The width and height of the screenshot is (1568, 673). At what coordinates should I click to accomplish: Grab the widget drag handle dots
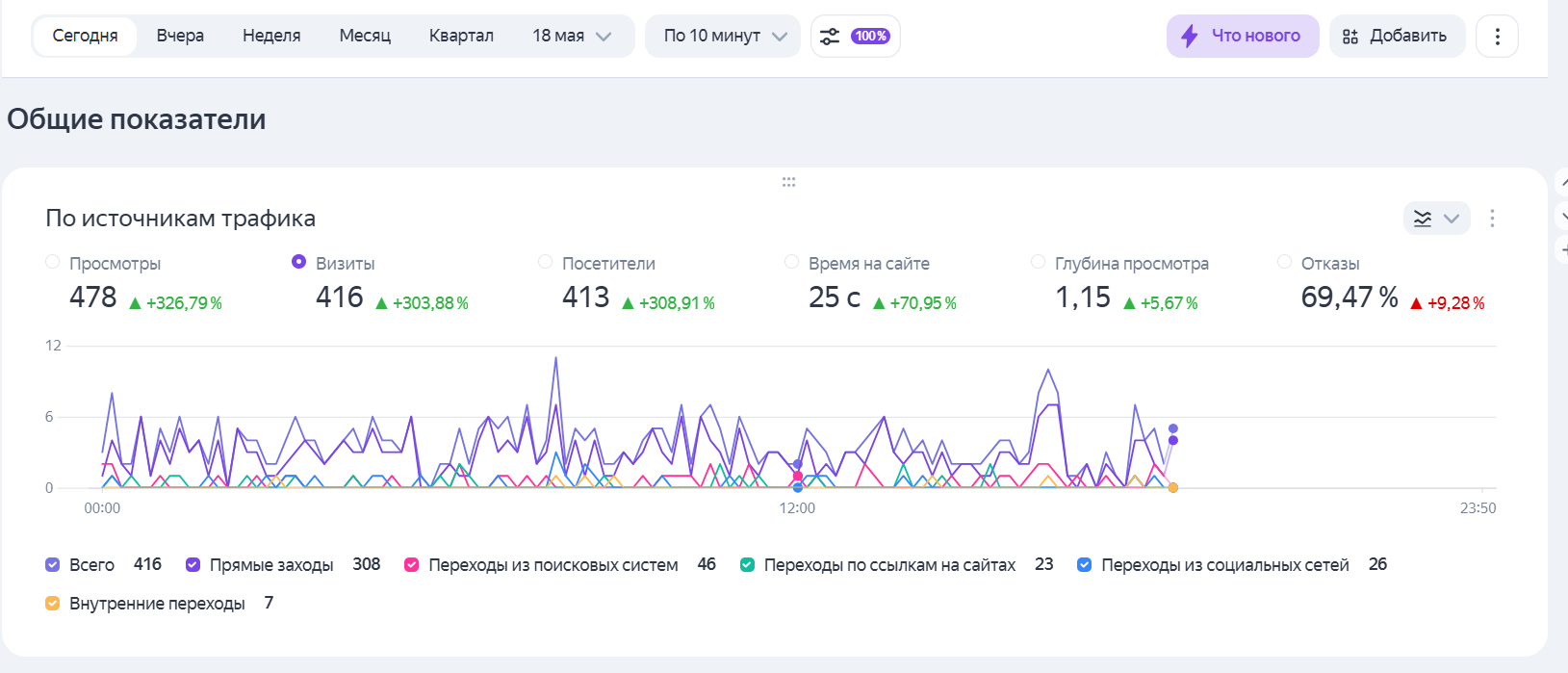pos(788,182)
